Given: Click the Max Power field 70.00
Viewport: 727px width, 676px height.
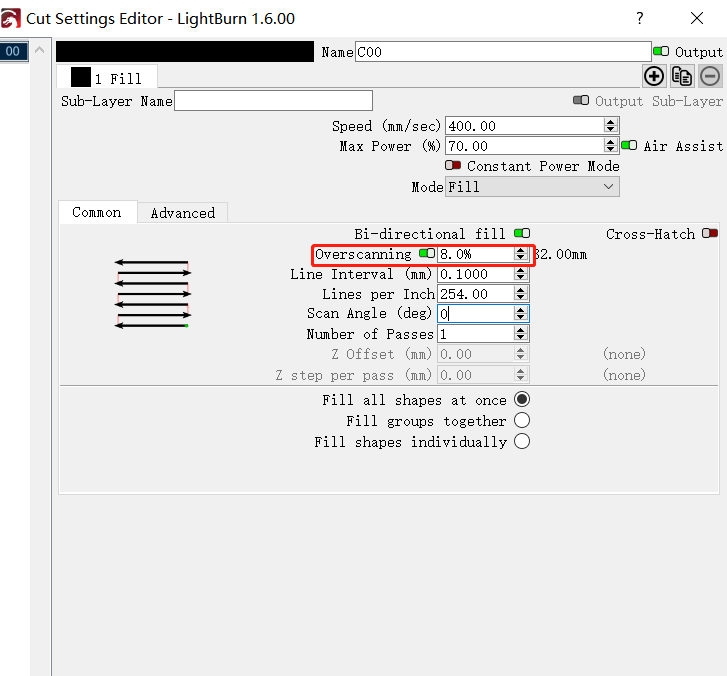Looking at the screenshot, I should [524, 146].
